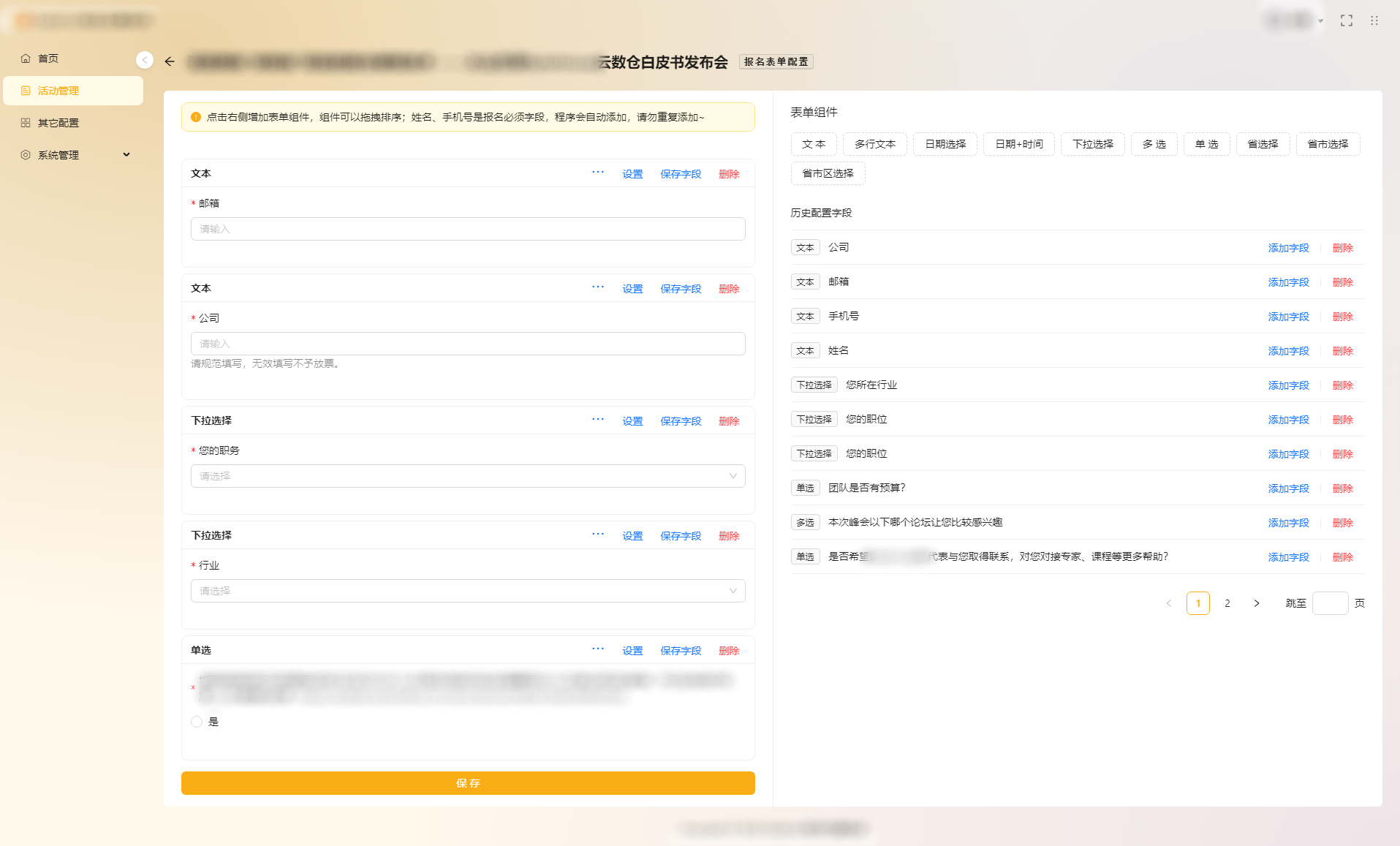Click 删除 on the 邮箱 field card
The height and width of the screenshot is (846, 1400).
(x=729, y=174)
